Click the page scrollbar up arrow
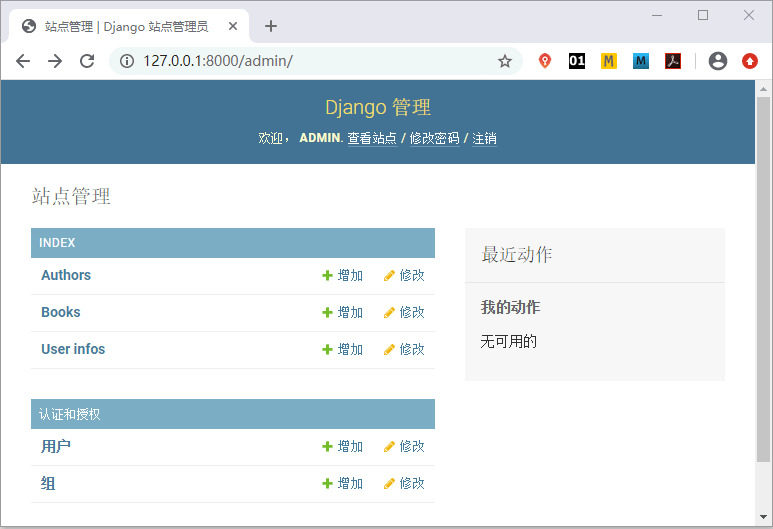 click(x=763, y=89)
